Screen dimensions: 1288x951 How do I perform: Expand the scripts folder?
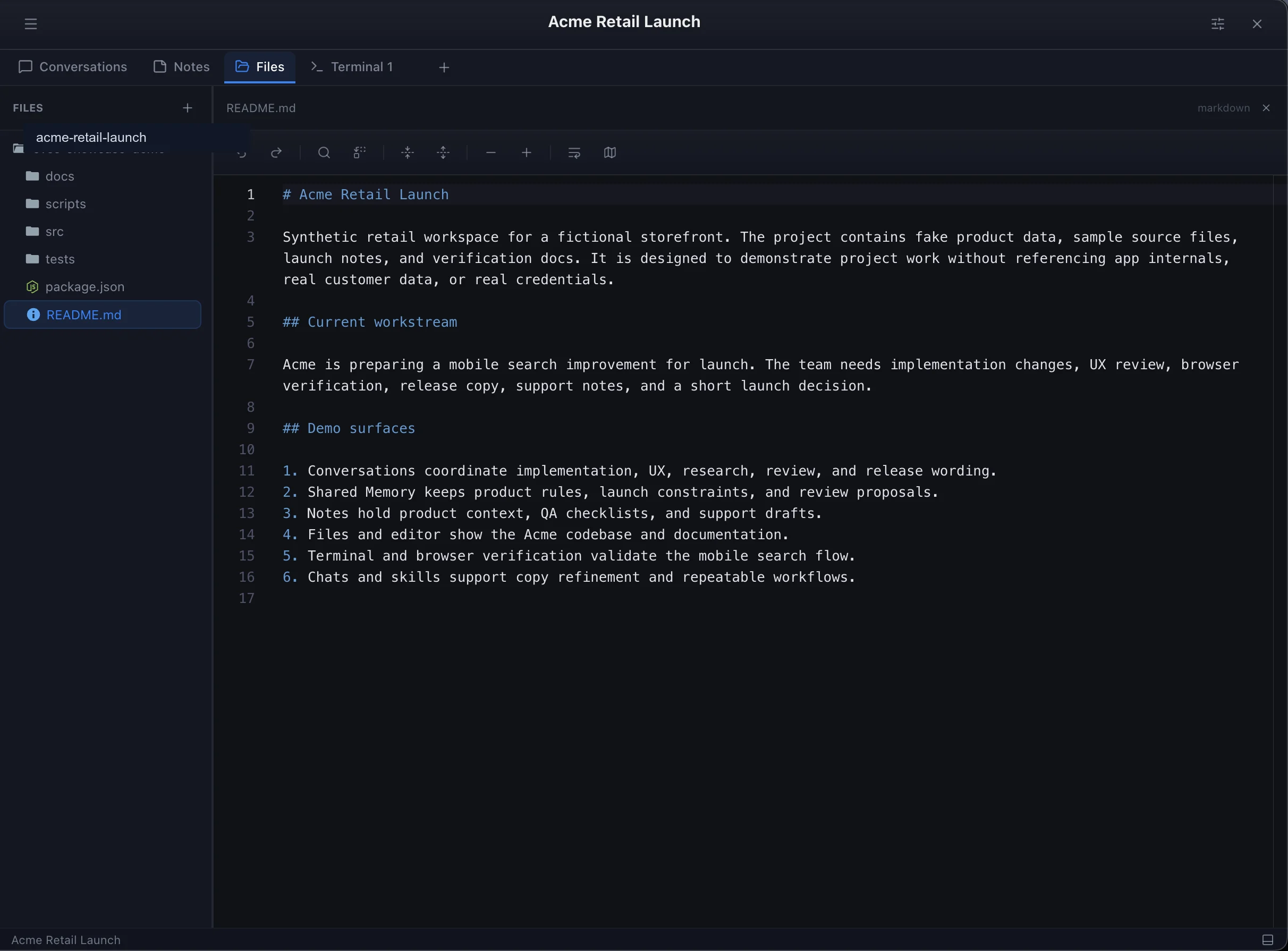click(x=104, y=204)
